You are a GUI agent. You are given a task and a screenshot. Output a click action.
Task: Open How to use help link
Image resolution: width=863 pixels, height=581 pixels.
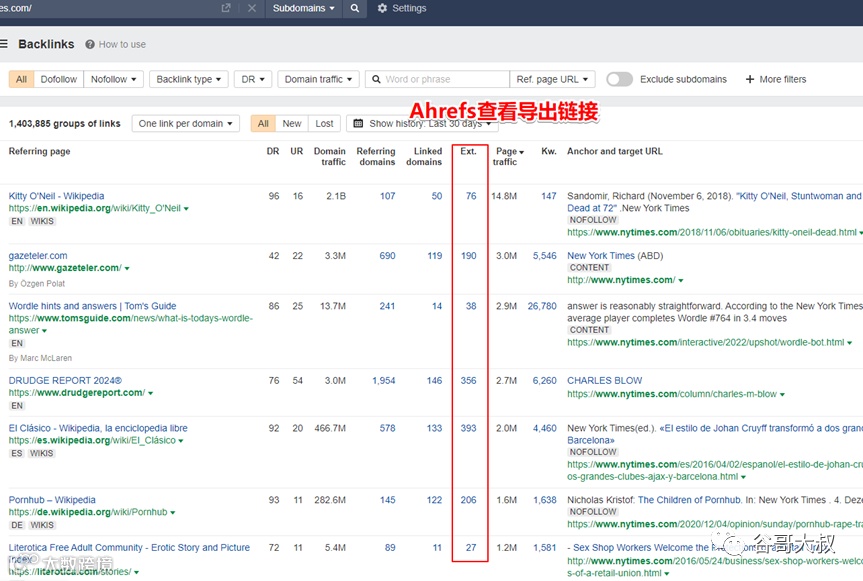click(x=122, y=45)
